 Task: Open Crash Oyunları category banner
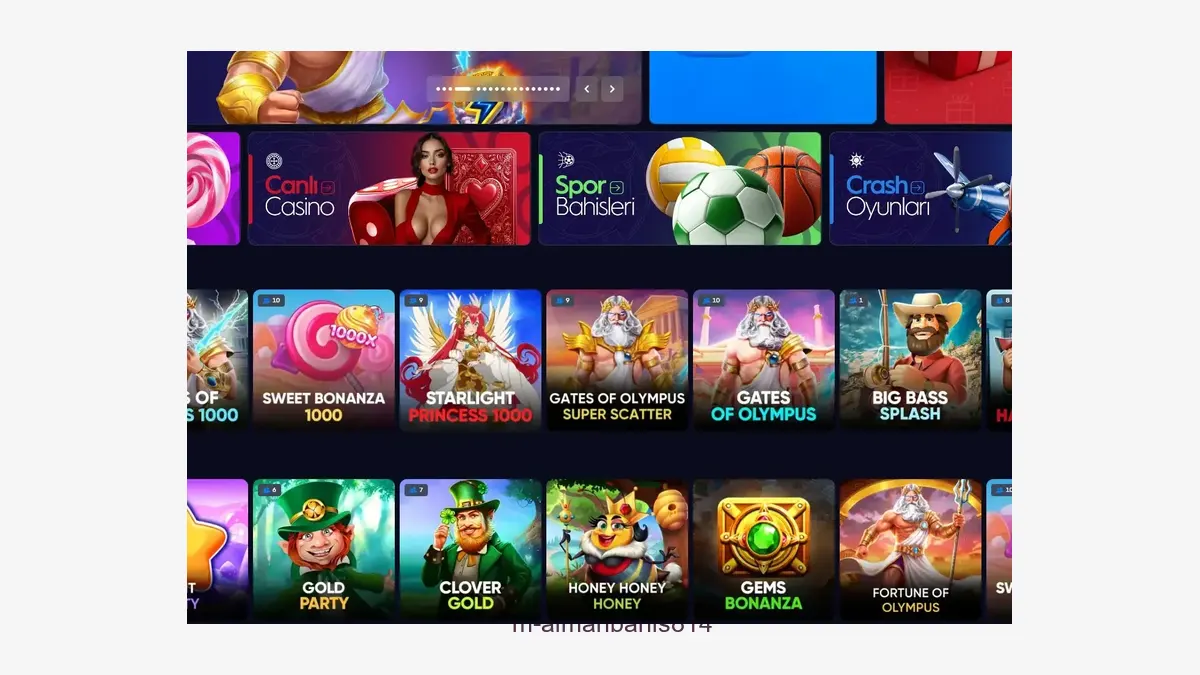pyautogui.click(x=920, y=189)
